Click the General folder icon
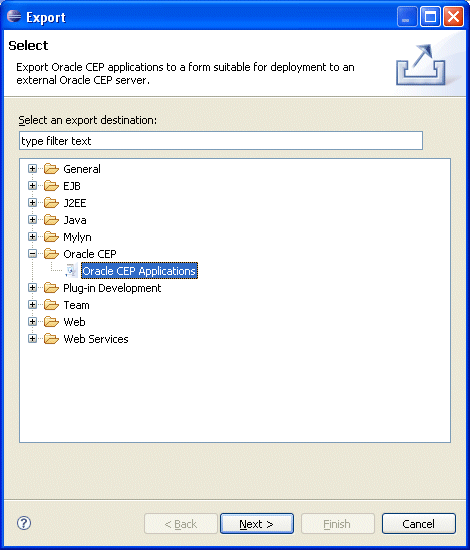 51,169
